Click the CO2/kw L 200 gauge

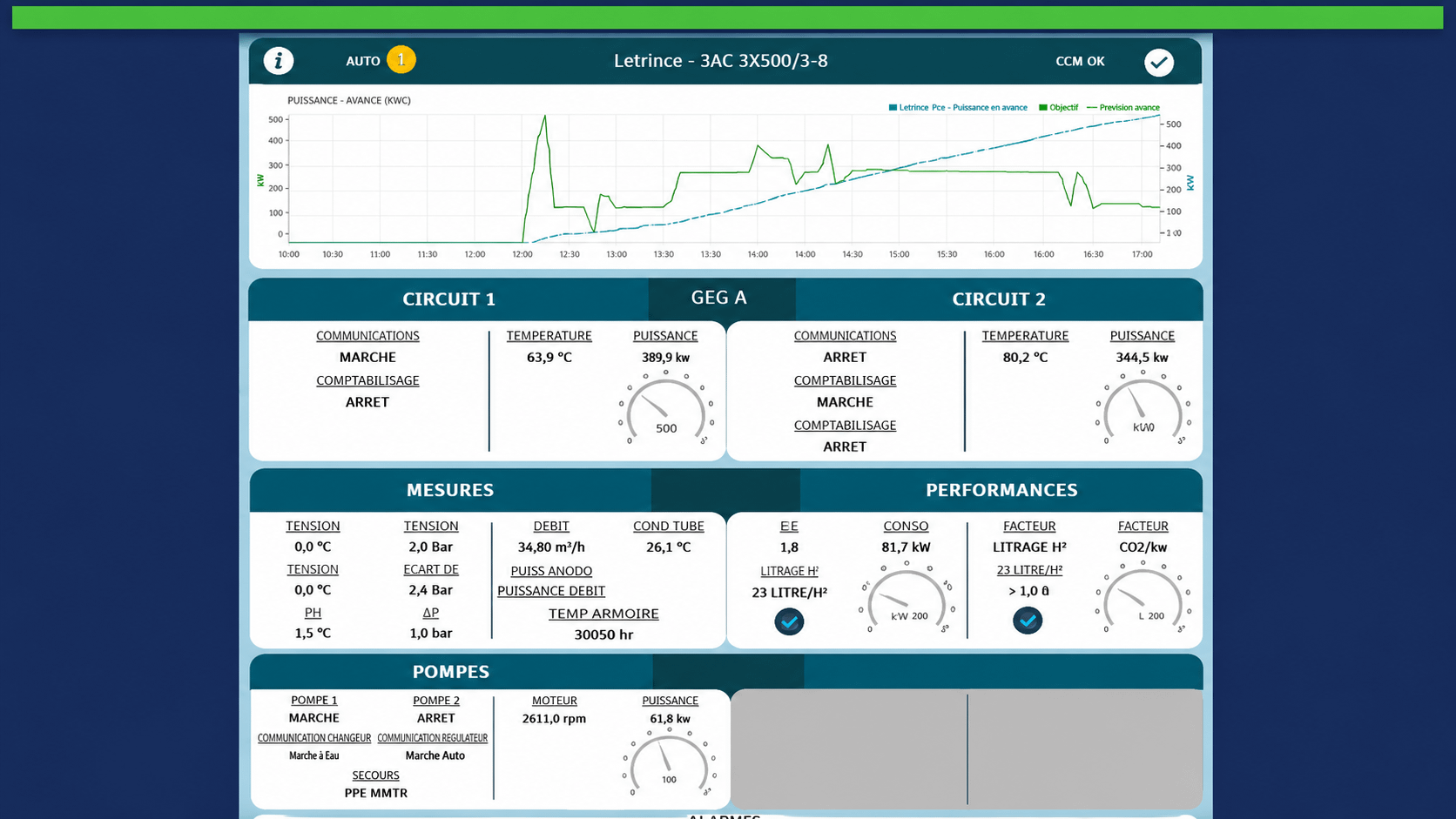click(1143, 598)
